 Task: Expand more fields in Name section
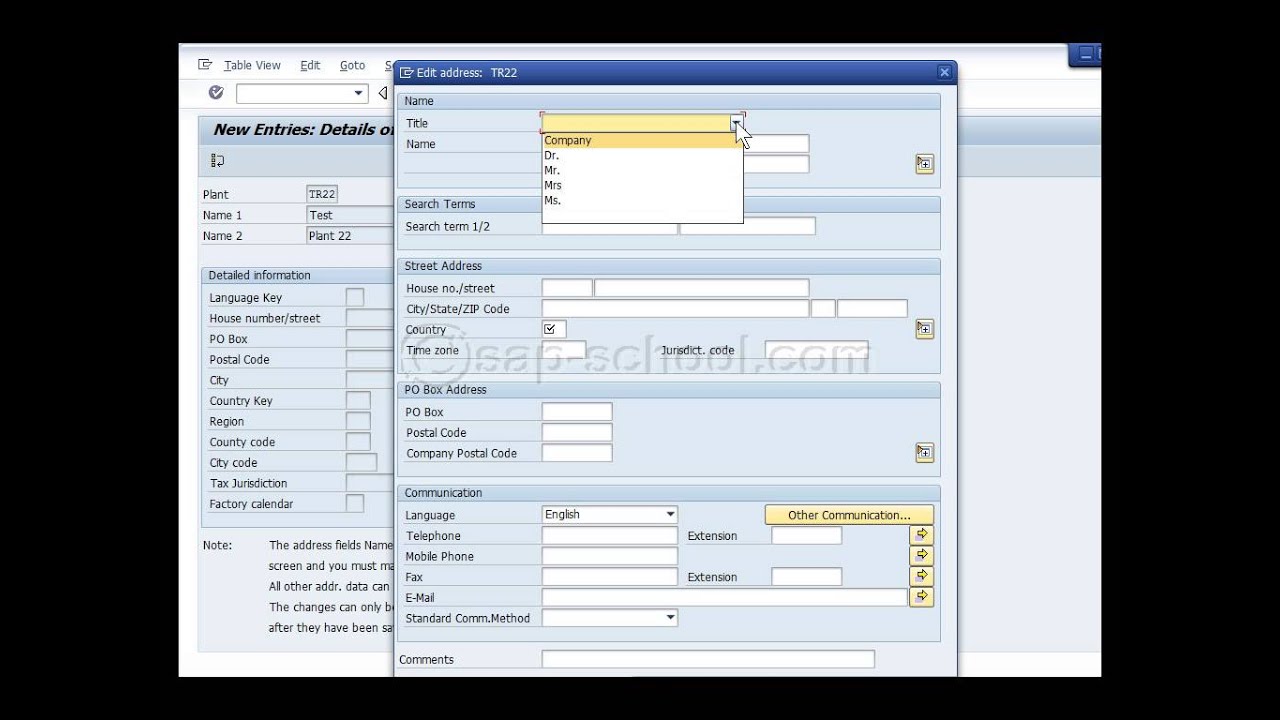click(x=924, y=163)
